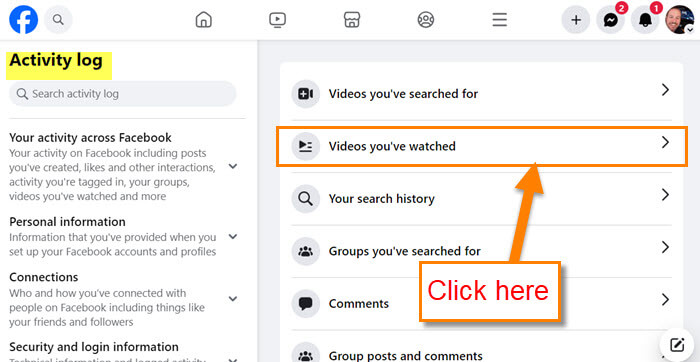Open the notifications bell icon
The image size is (700, 362).
click(x=646, y=20)
